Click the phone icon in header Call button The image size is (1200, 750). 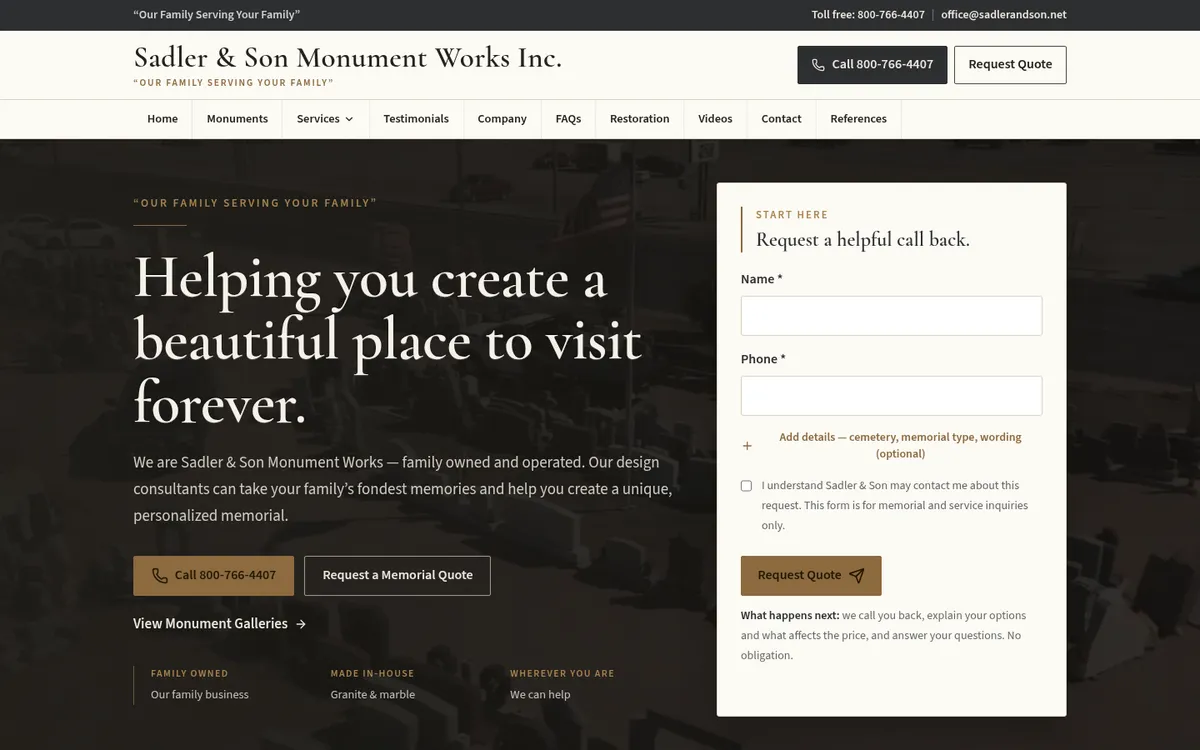[x=818, y=65]
